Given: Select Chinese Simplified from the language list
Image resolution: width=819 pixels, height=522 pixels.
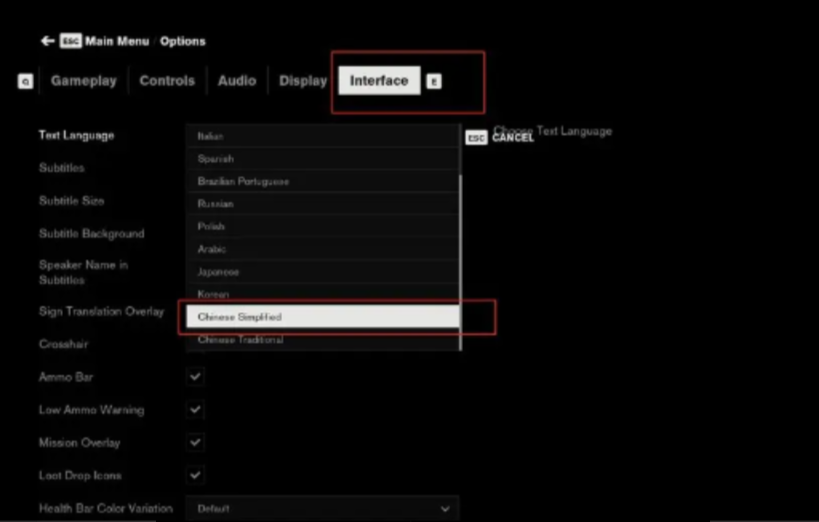Looking at the screenshot, I should coord(318,317).
